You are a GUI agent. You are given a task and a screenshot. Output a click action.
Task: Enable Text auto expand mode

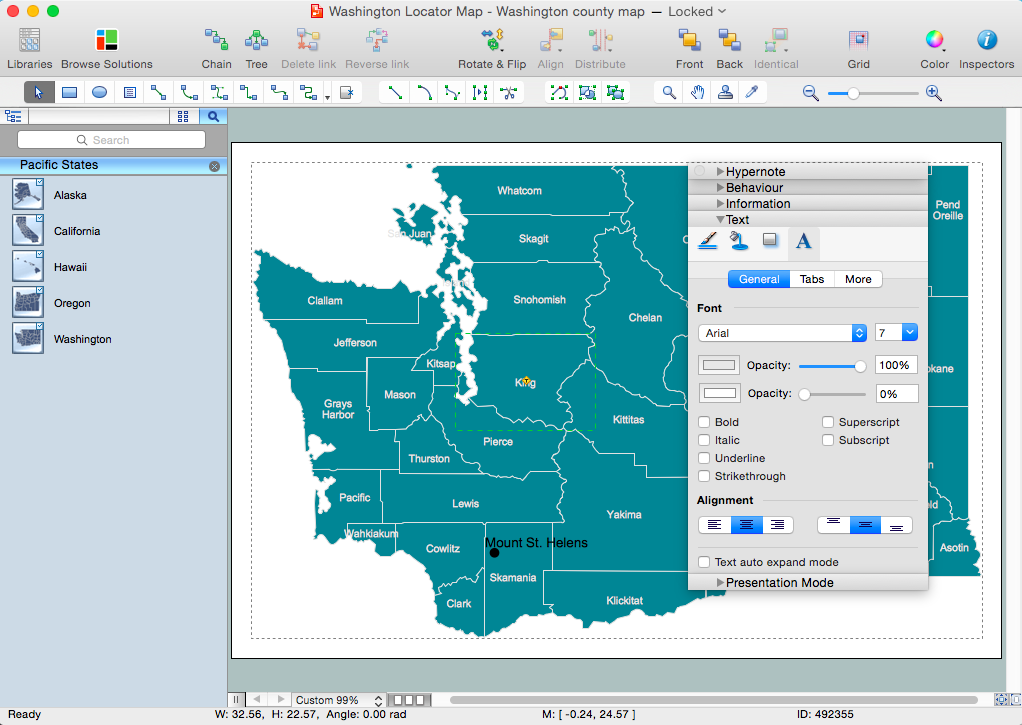click(705, 563)
